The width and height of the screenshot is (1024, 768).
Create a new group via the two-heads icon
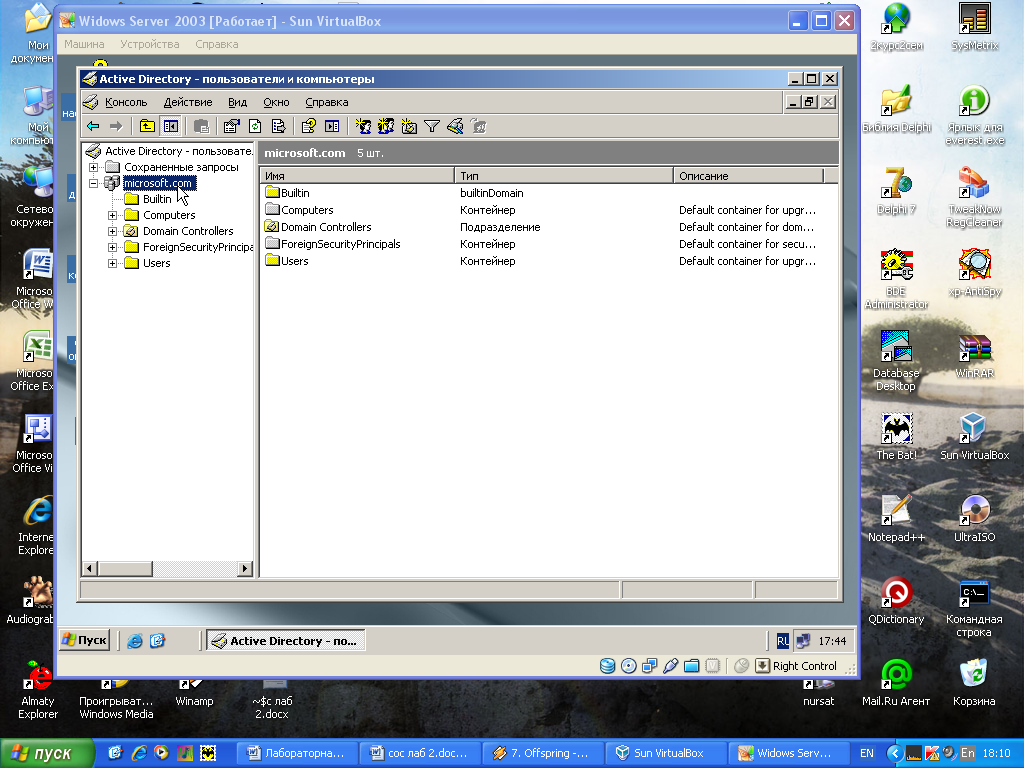386,127
